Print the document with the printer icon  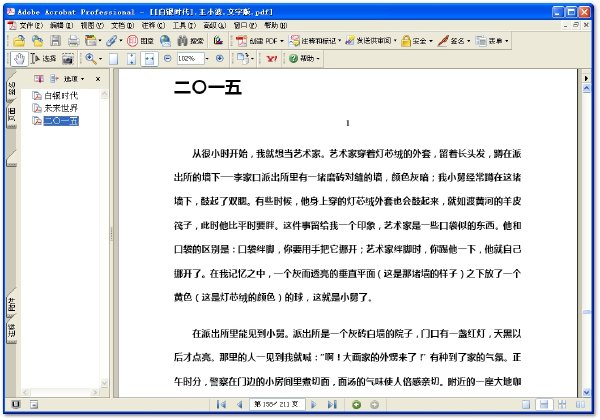tap(73, 41)
